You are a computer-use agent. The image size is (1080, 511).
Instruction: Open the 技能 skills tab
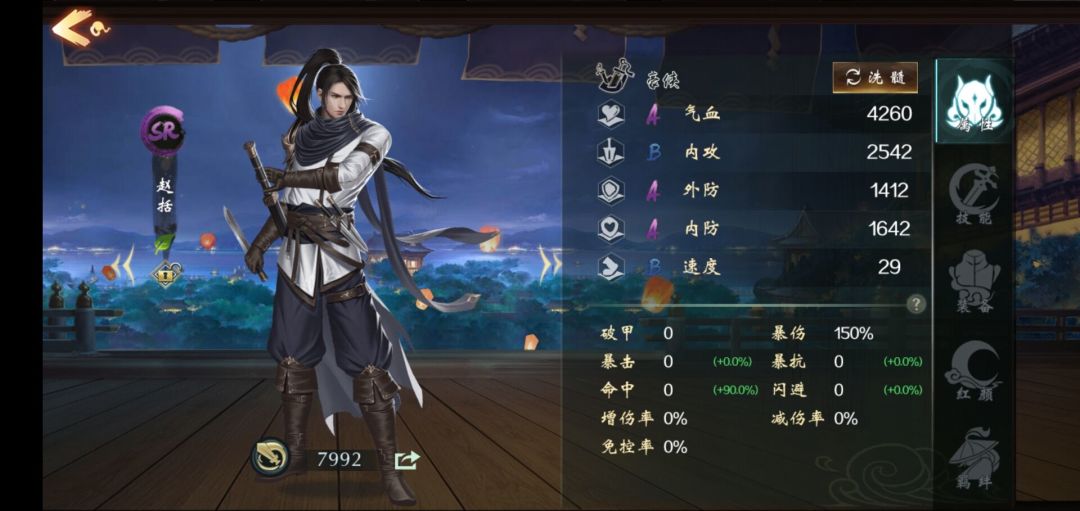point(975,195)
